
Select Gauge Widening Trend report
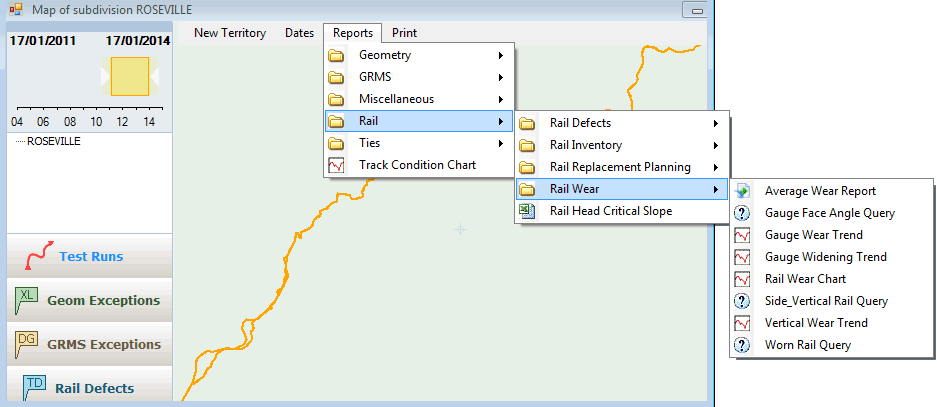824,257
